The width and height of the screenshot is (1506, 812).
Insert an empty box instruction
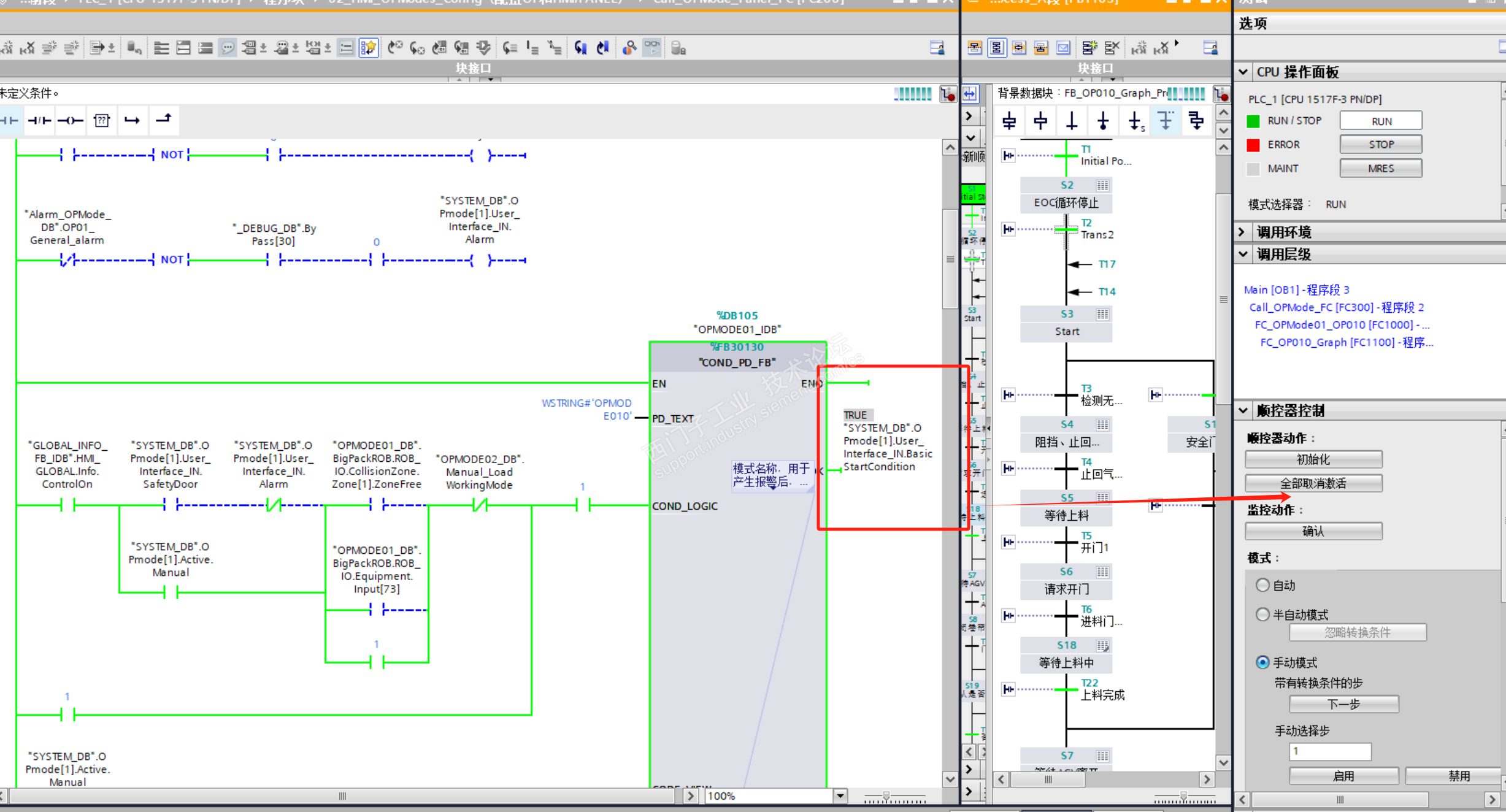click(x=102, y=120)
